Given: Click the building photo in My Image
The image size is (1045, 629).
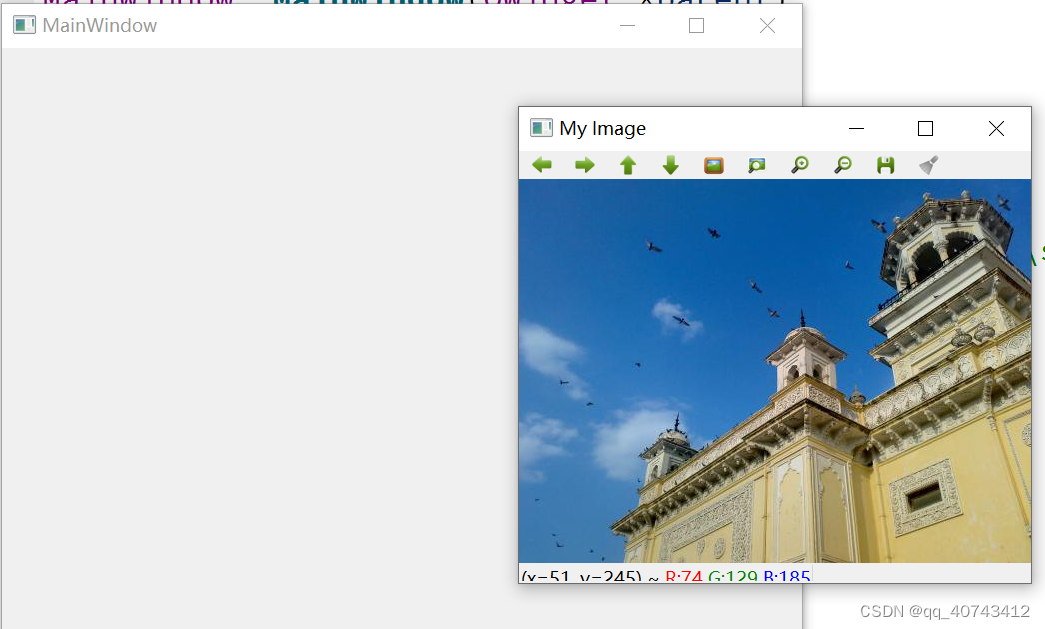Looking at the screenshot, I should (x=774, y=371).
